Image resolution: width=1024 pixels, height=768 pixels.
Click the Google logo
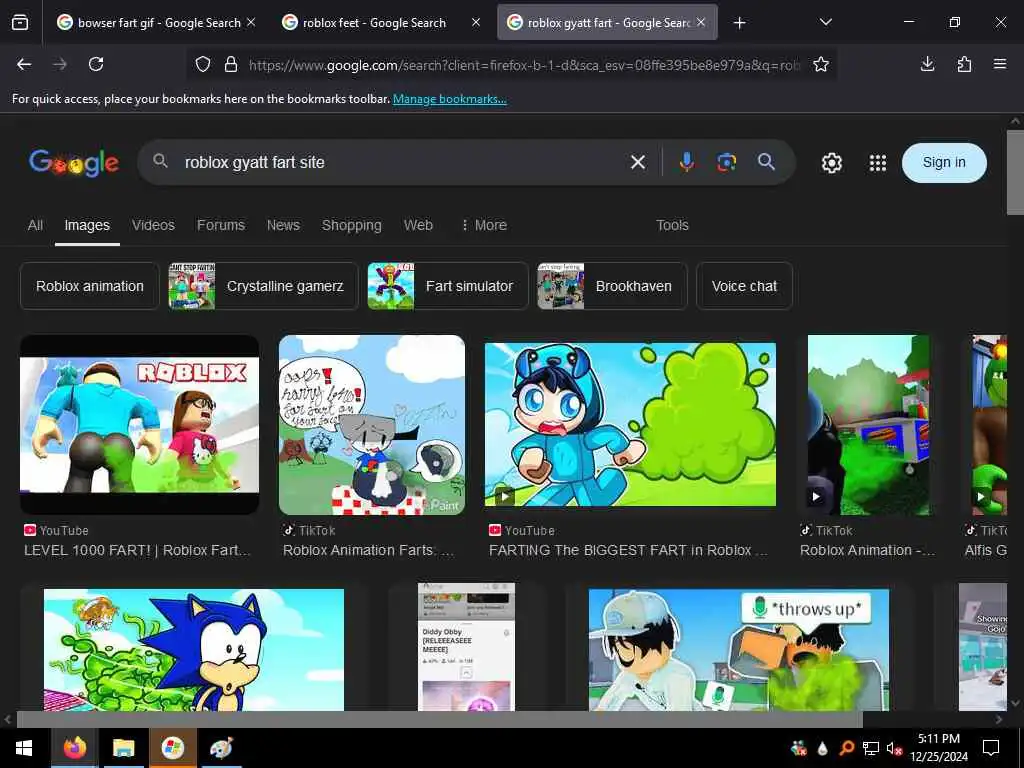(74, 162)
